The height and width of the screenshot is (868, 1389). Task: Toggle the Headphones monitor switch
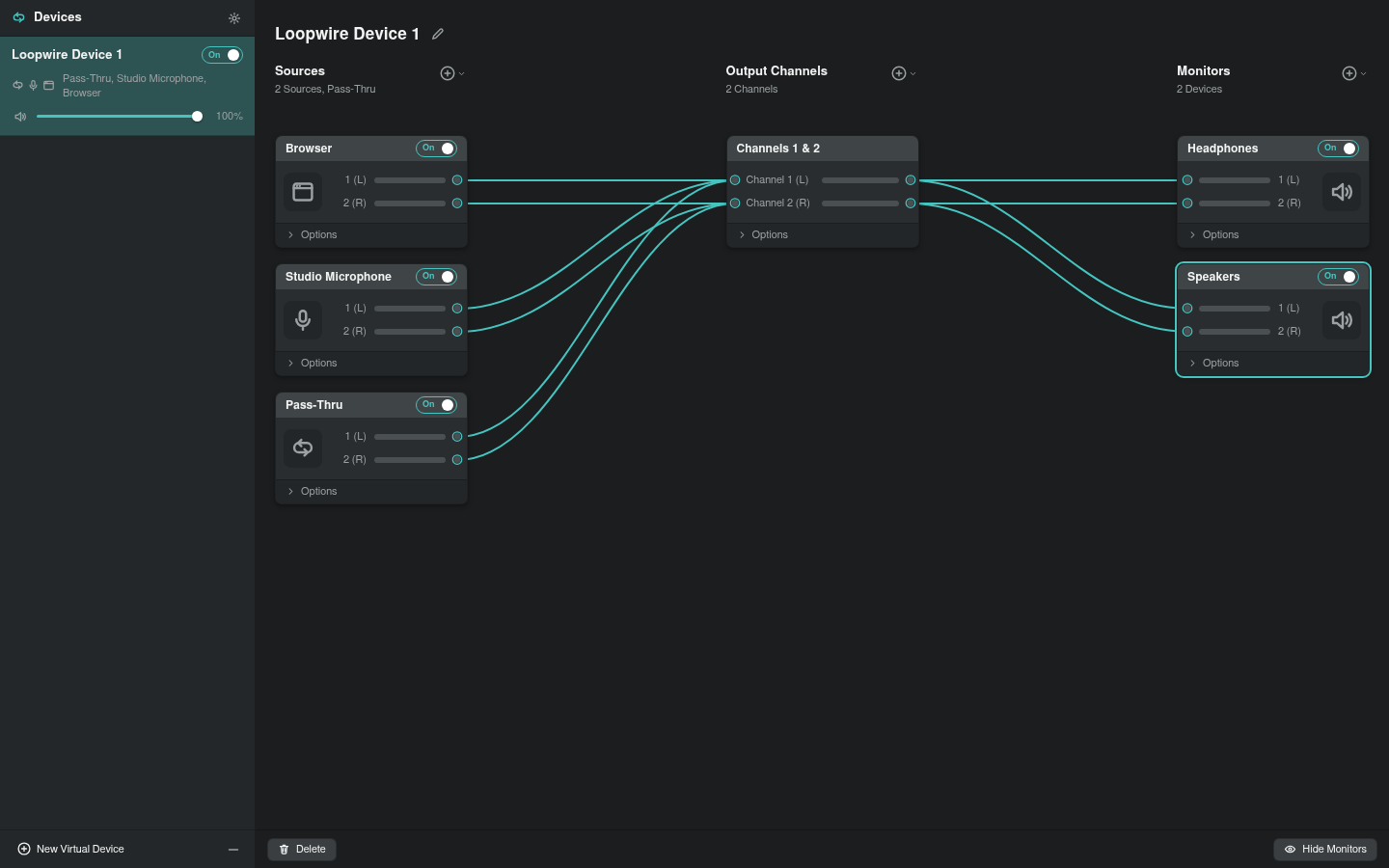[x=1338, y=149]
